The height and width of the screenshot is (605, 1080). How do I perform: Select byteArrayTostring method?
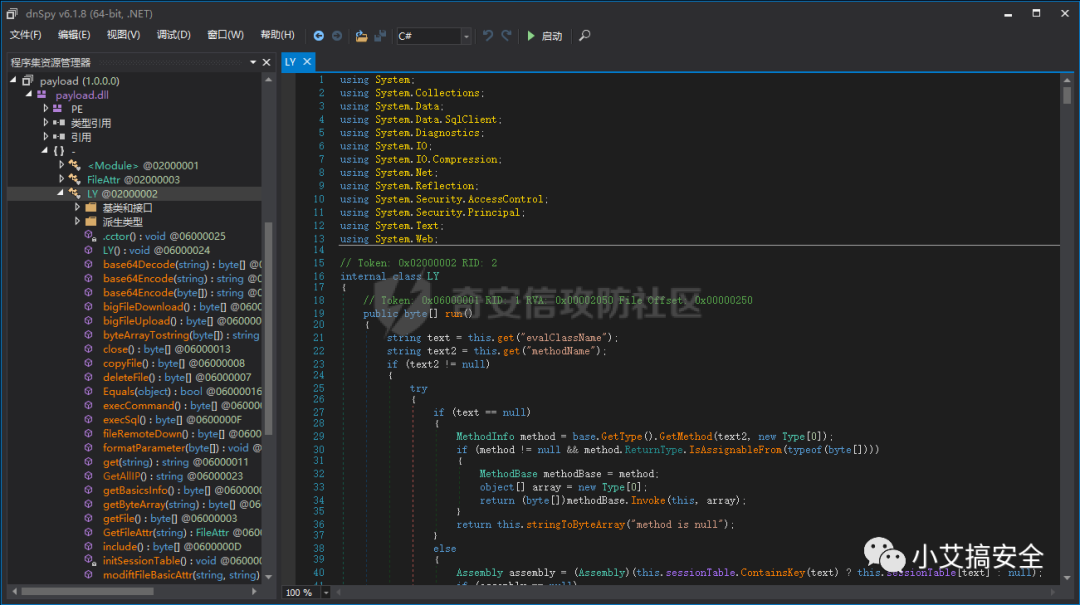(x=181, y=336)
